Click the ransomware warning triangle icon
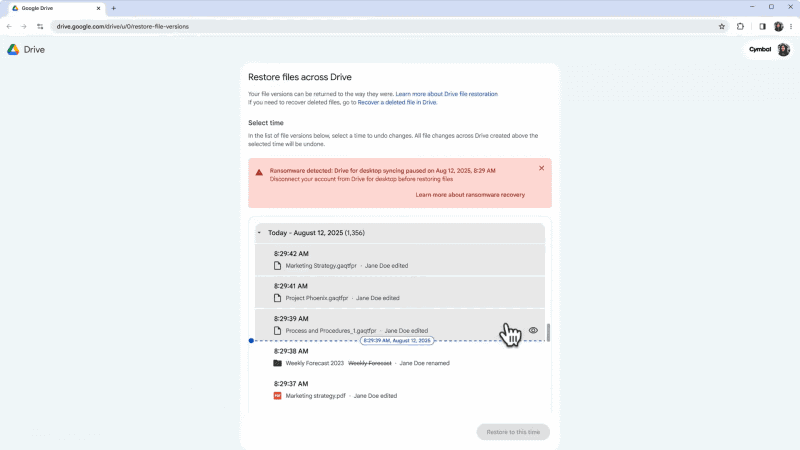Viewport: 800px width, 450px height. pos(259,172)
